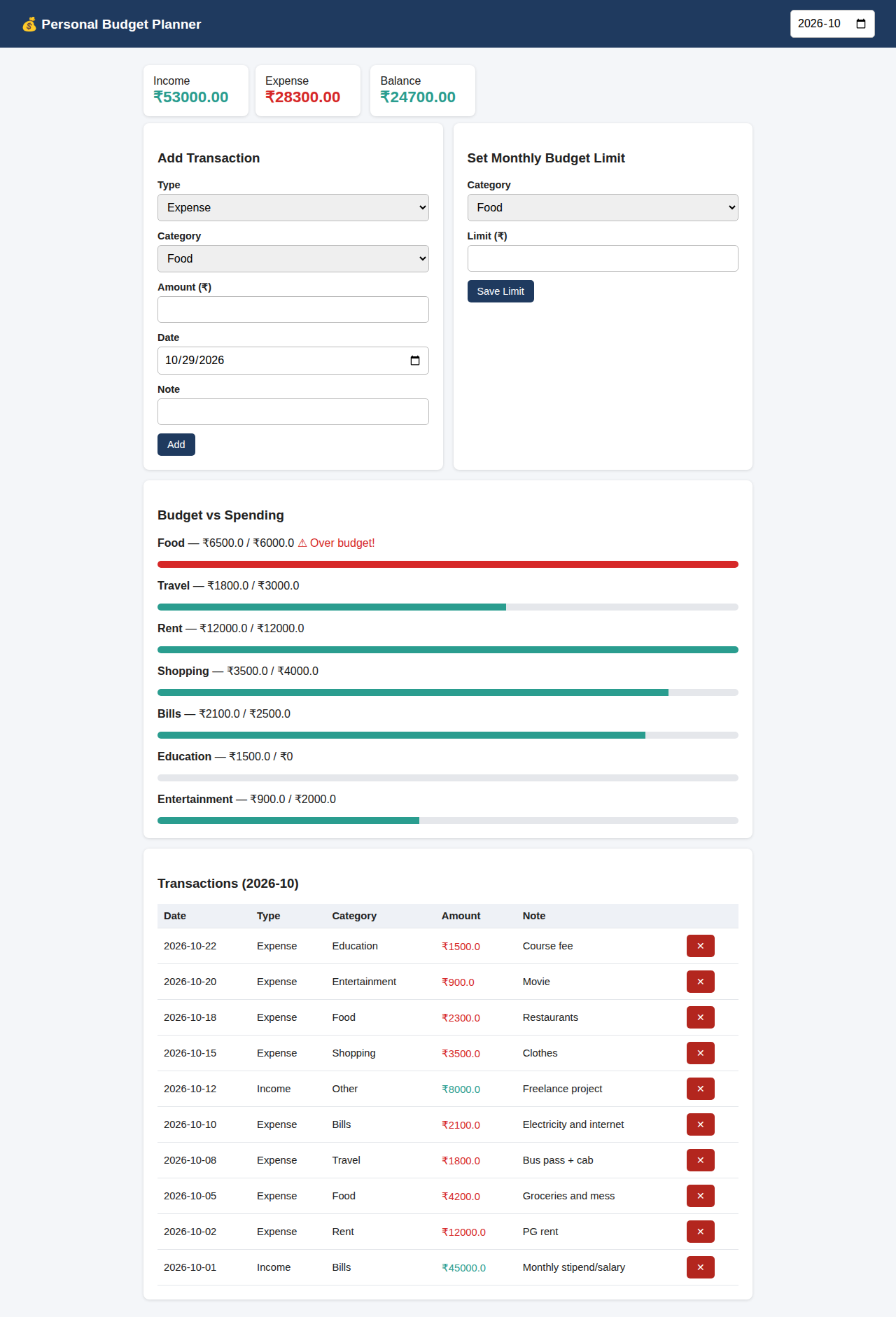Delete the Groceries and mess transaction
The image size is (896, 1317).
click(x=700, y=1196)
